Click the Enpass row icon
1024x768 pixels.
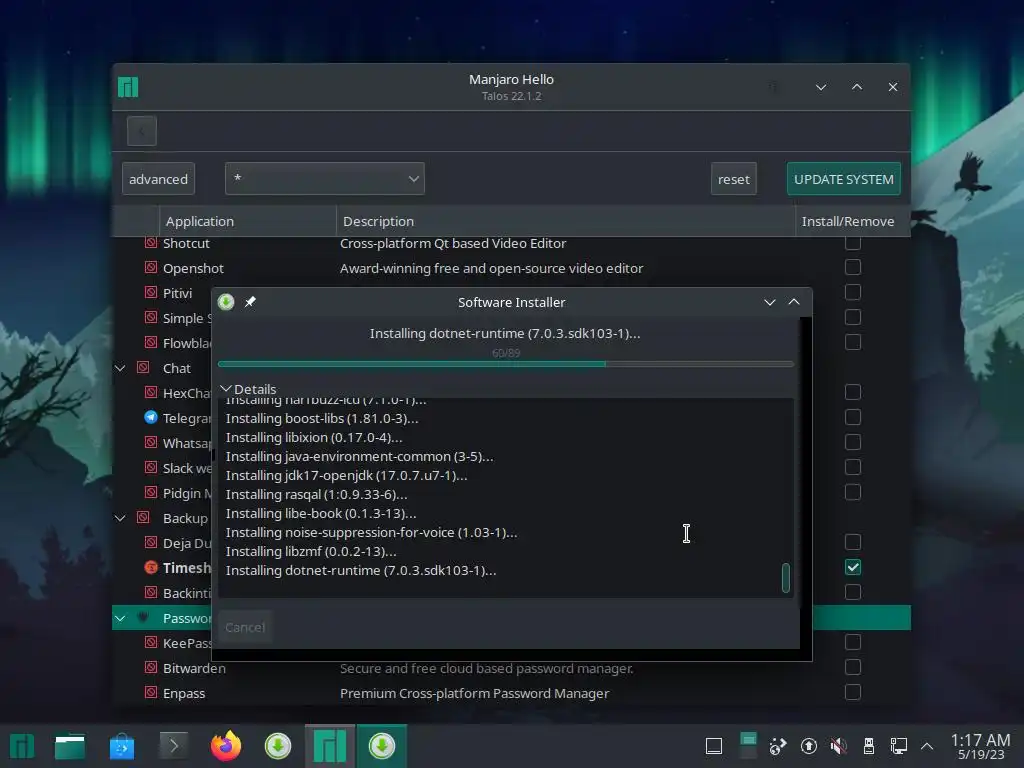coord(151,692)
